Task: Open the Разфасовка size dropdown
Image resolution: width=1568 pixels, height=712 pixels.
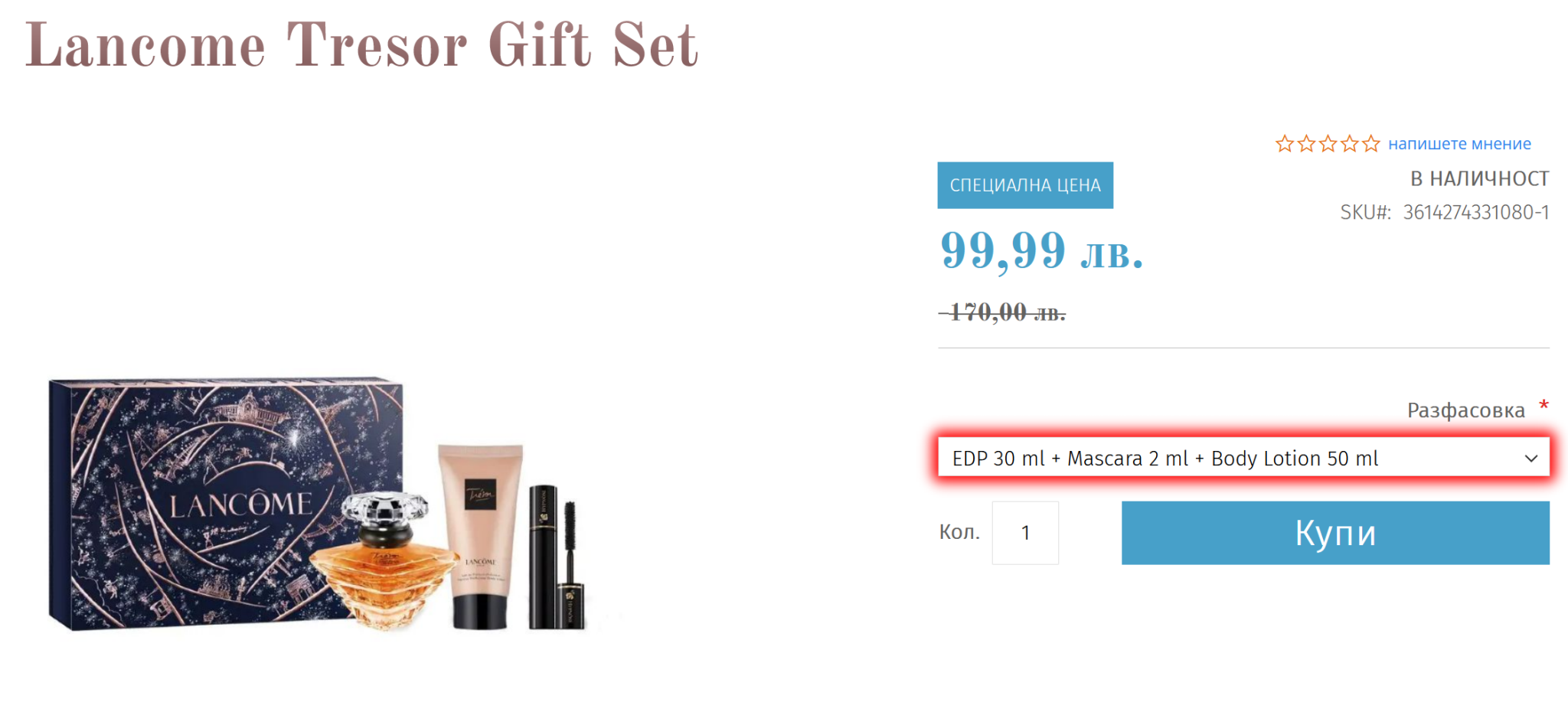Action: pyautogui.click(x=1243, y=458)
